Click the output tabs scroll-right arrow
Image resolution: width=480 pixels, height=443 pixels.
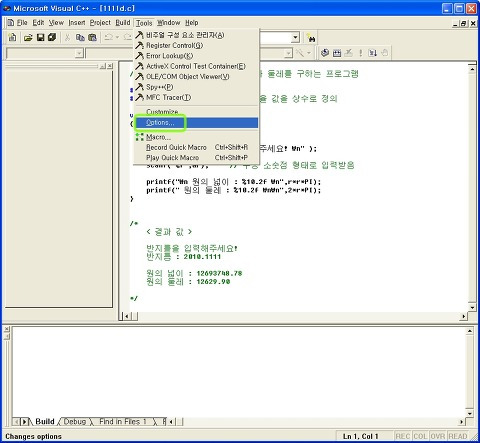click(x=24, y=422)
